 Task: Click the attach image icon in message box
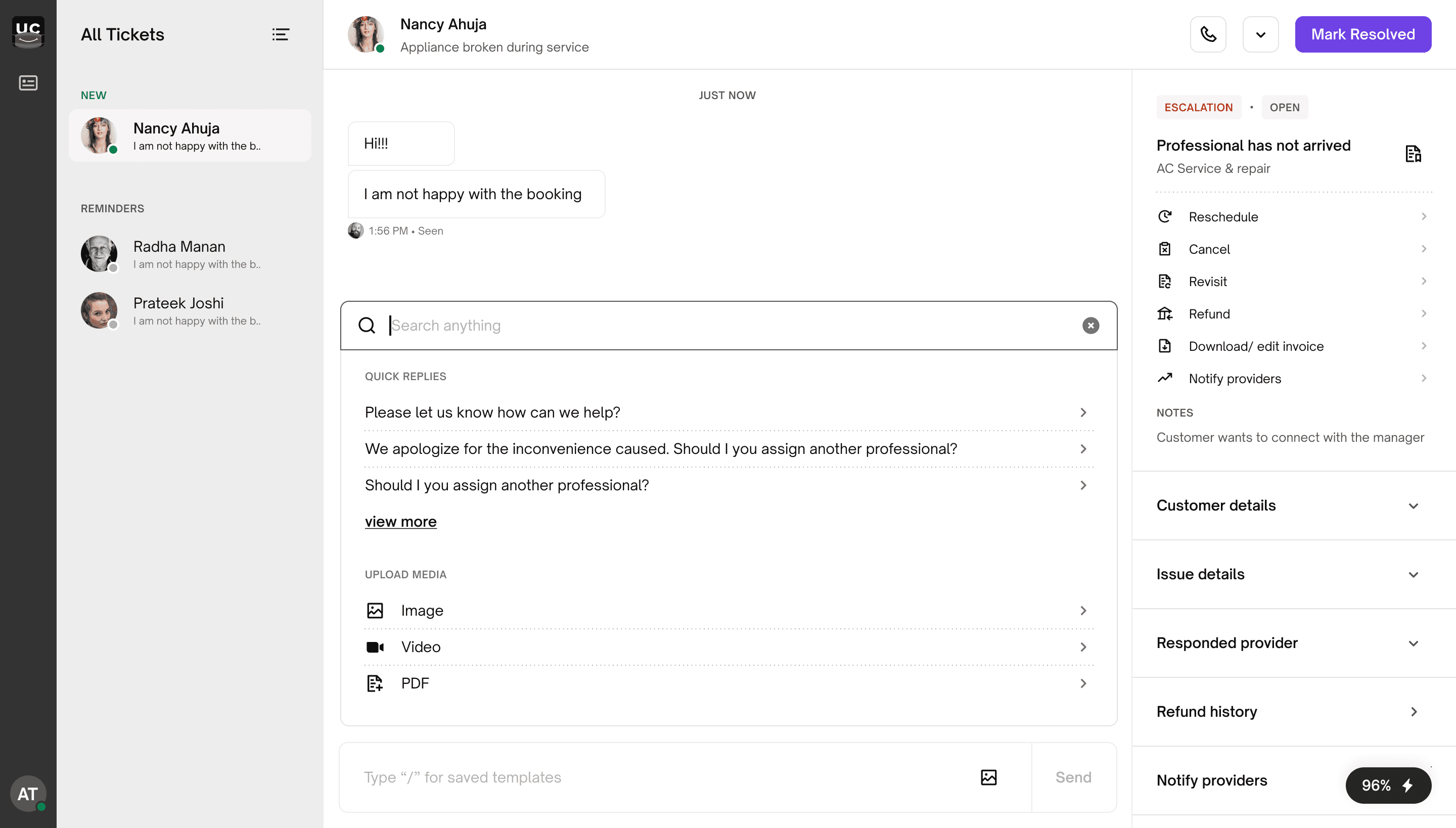[x=988, y=777]
